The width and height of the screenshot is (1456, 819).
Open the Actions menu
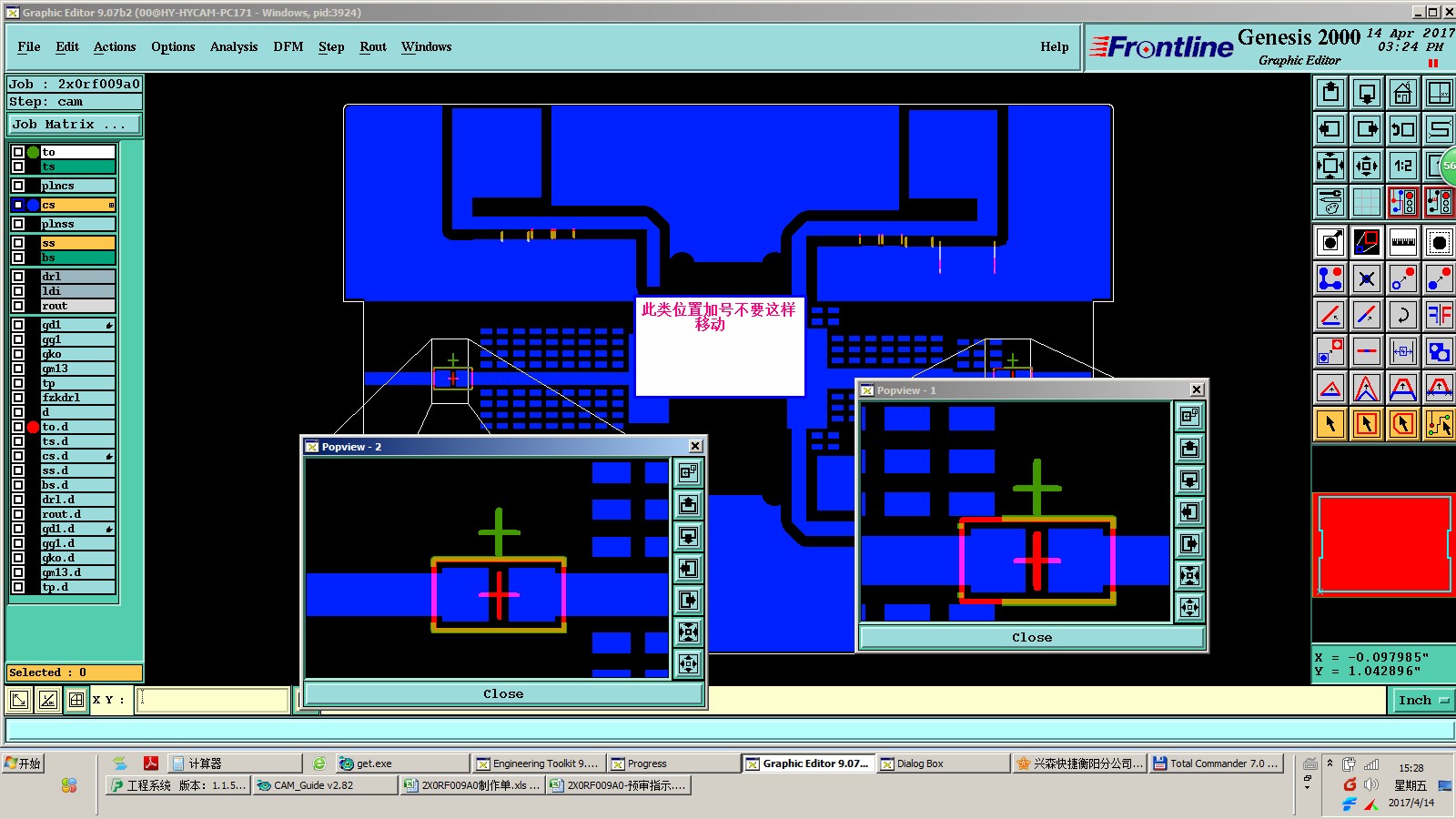click(115, 47)
